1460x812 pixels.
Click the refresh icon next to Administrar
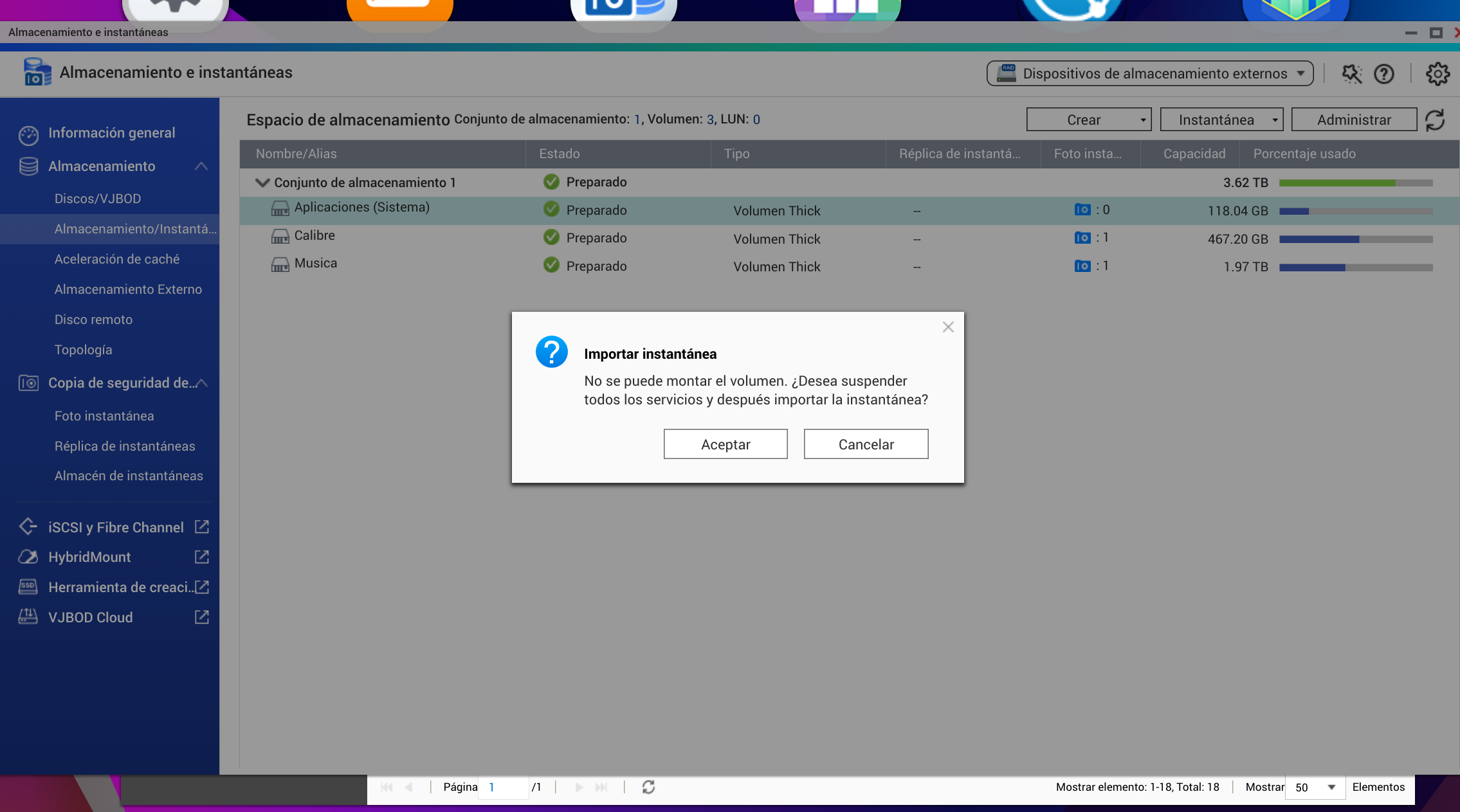(1435, 120)
